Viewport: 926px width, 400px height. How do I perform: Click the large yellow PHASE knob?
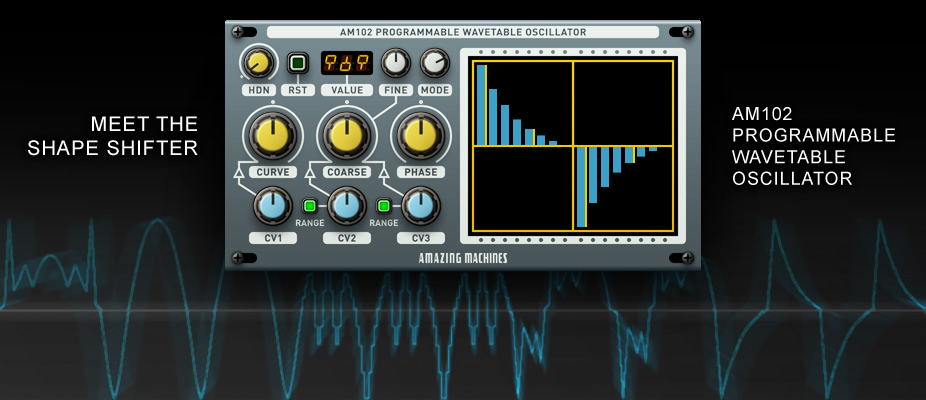click(420, 135)
